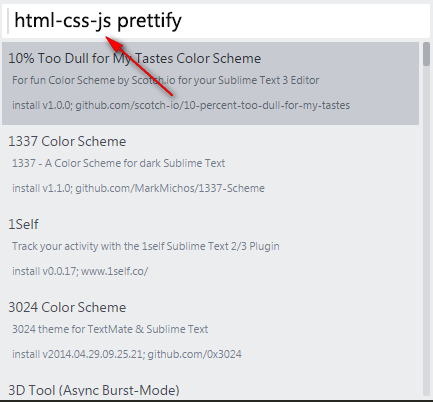Click the Scotch.io color scheme description line
The width and height of the screenshot is (433, 402).
tap(166, 80)
